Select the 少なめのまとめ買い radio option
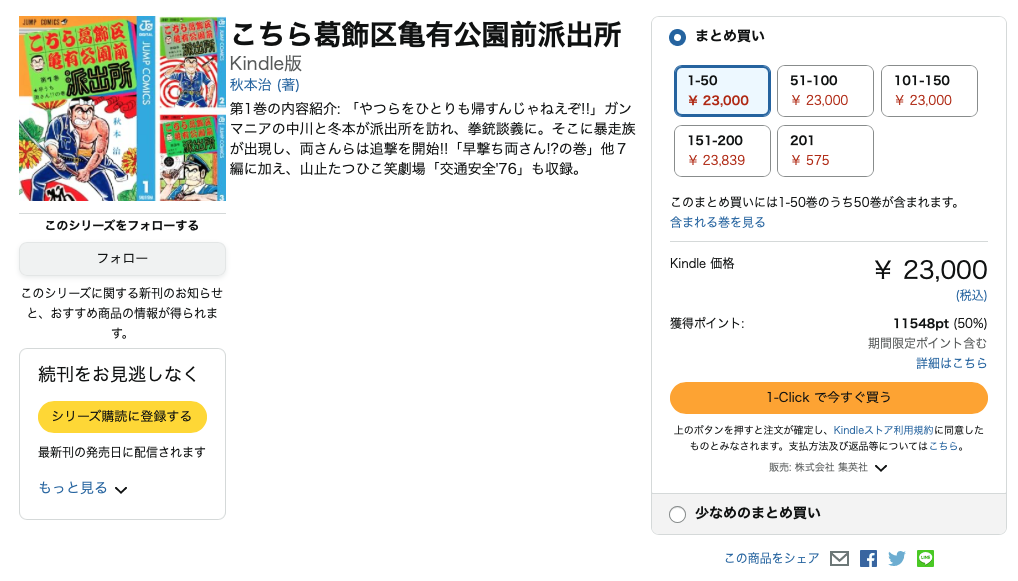The height and width of the screenshot is (581, 1018). tap(677, 514)
